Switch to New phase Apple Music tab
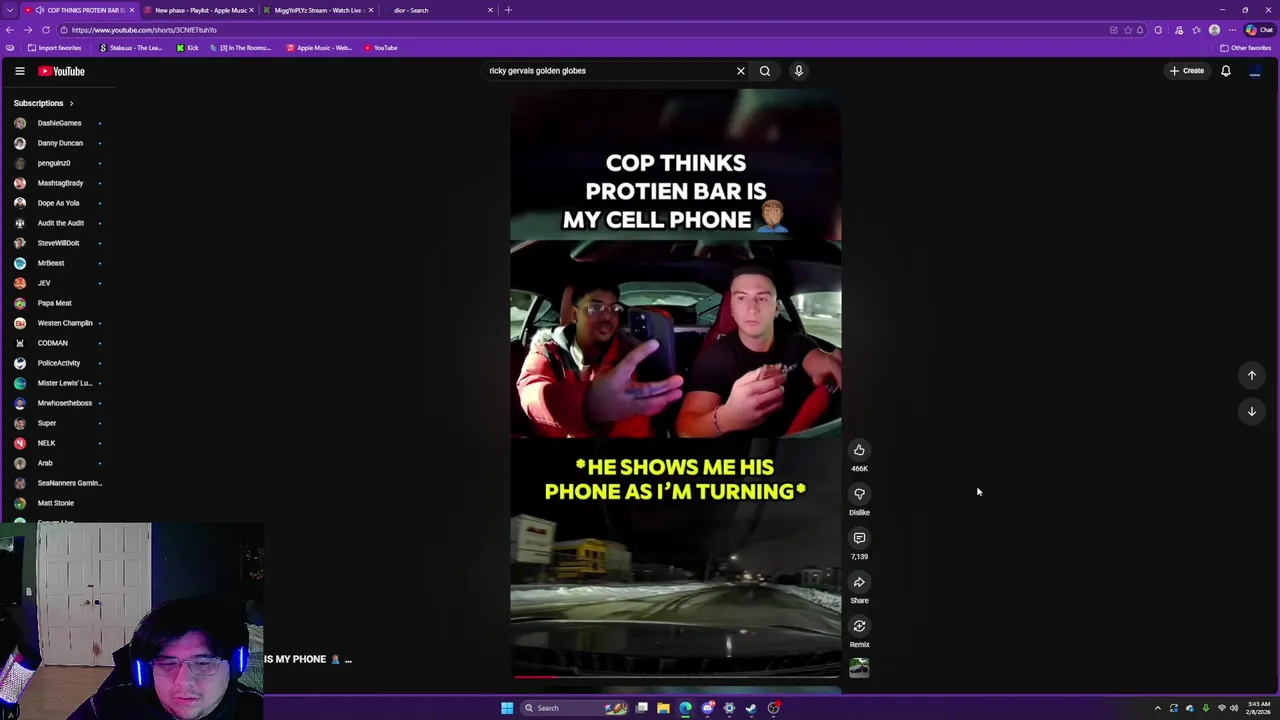The height and width of the screenshot is (720, 1280). pyautogui.click(x=198, y=10)
